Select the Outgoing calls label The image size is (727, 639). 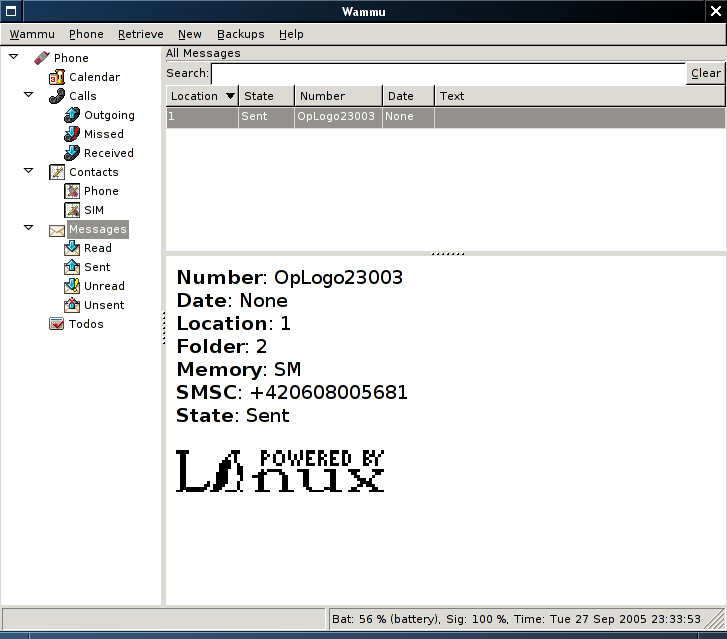pos(109,115)
